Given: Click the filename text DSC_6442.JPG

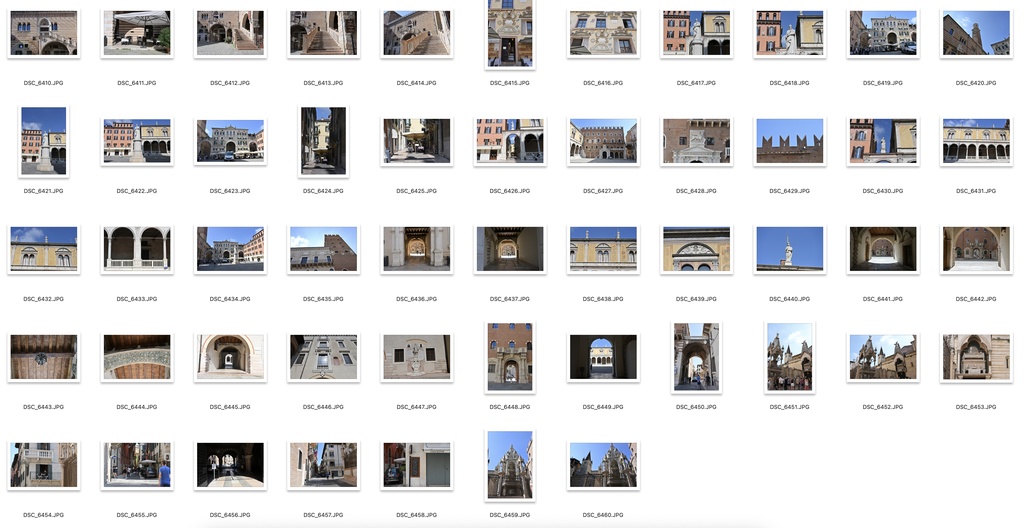Looking at the screenshot, I should 976,299.
